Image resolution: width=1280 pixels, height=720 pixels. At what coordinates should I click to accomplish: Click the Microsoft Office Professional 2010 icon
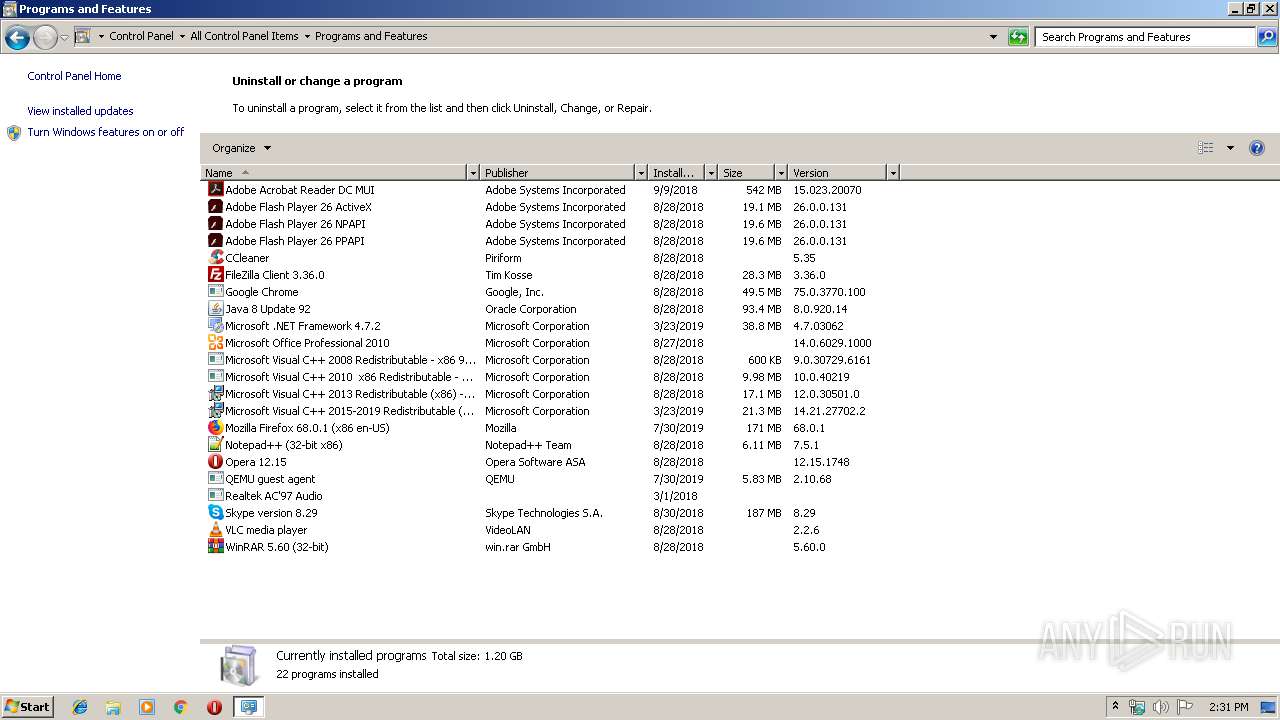point(215,342)
